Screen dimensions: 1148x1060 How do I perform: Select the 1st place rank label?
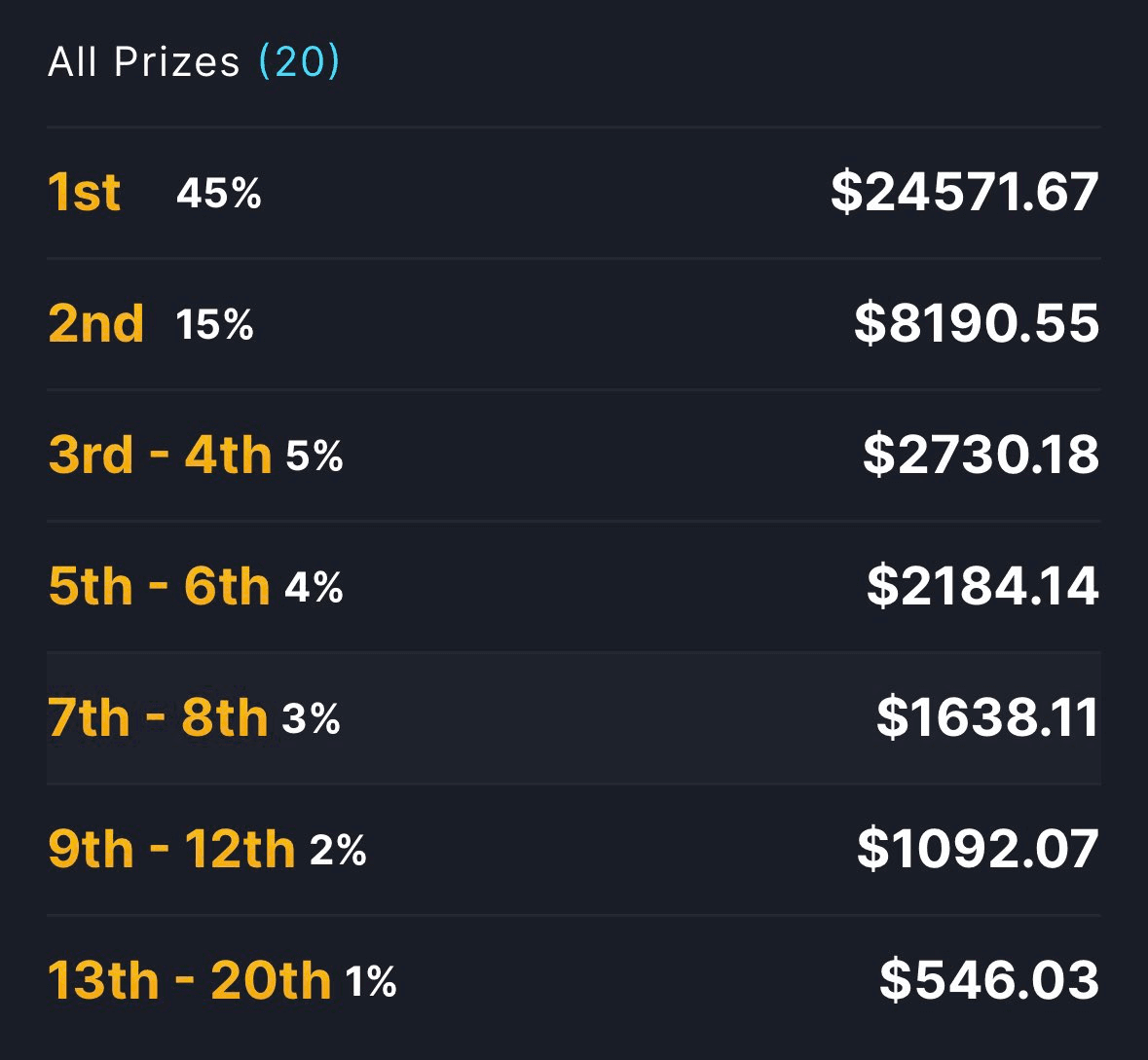pos(85,192)
